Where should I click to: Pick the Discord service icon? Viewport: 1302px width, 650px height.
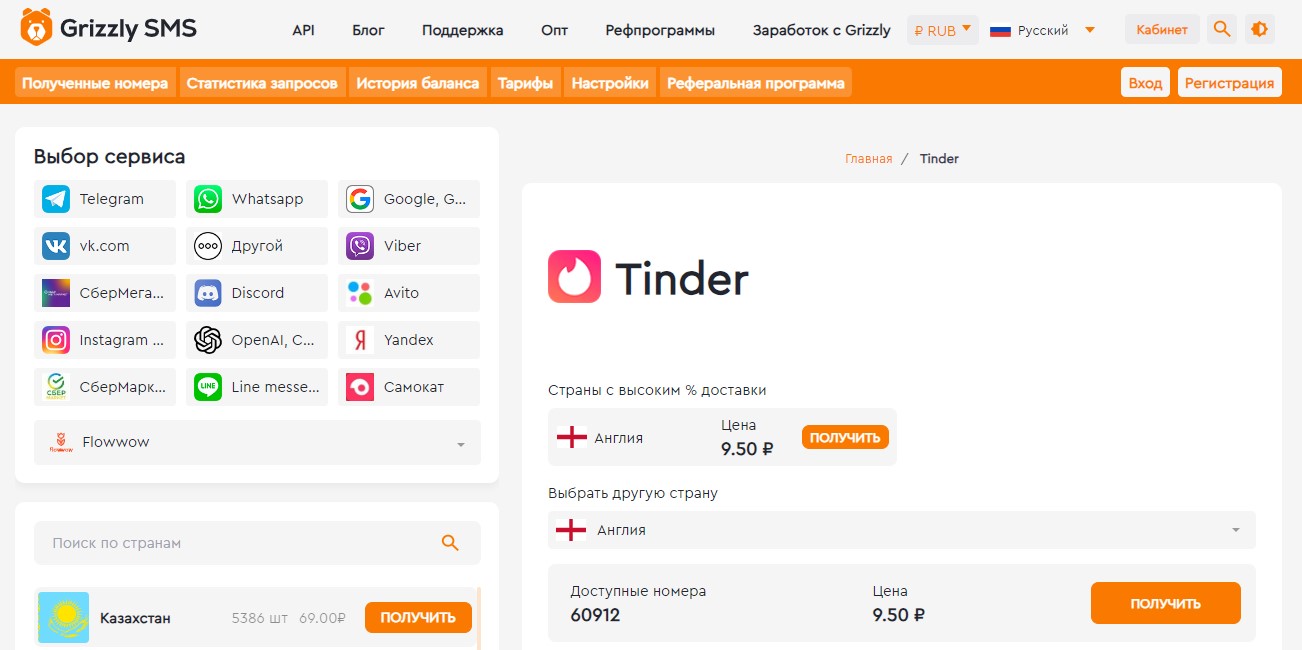click(208, 293)
